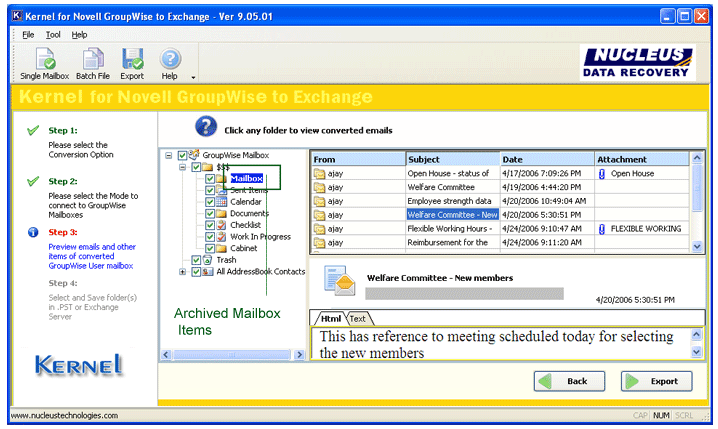Screen dimensions: 718x429
Task: Click the Work In Progress icon
Action: (x=221, y=237)
